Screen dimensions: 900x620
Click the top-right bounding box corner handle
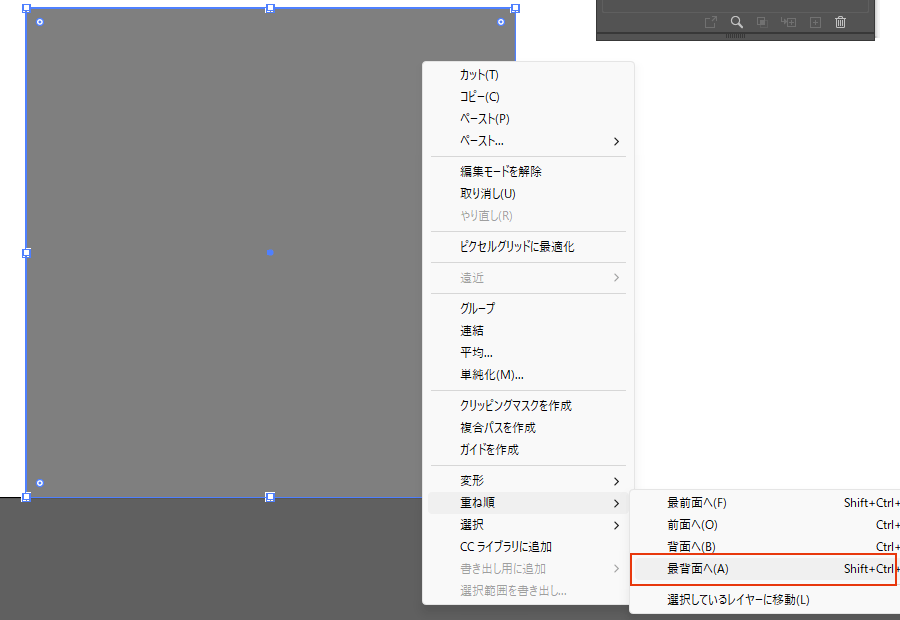coord(515,8)
